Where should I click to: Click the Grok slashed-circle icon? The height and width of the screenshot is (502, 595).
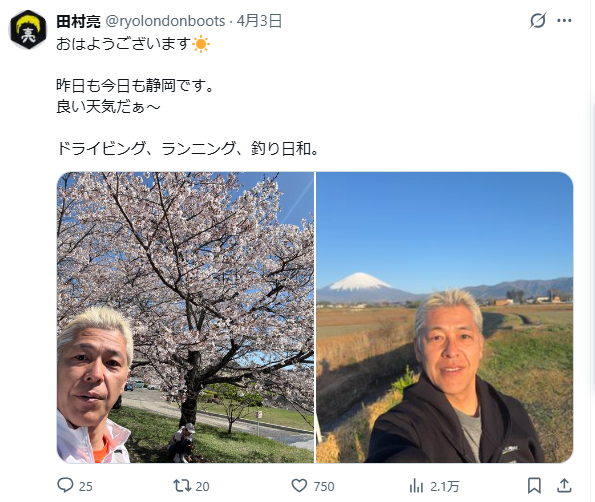pos(538,20)
